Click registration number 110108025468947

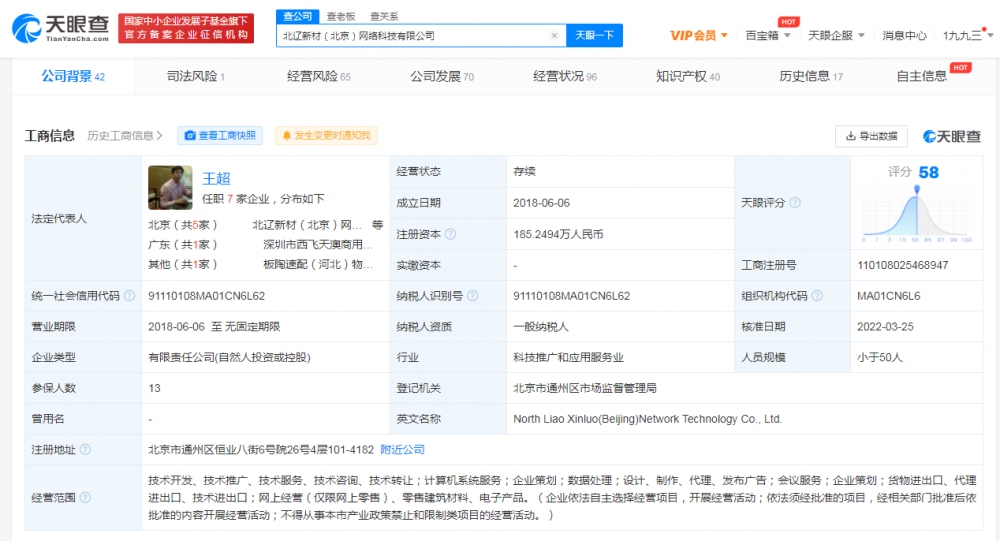(x=902, y=265)
